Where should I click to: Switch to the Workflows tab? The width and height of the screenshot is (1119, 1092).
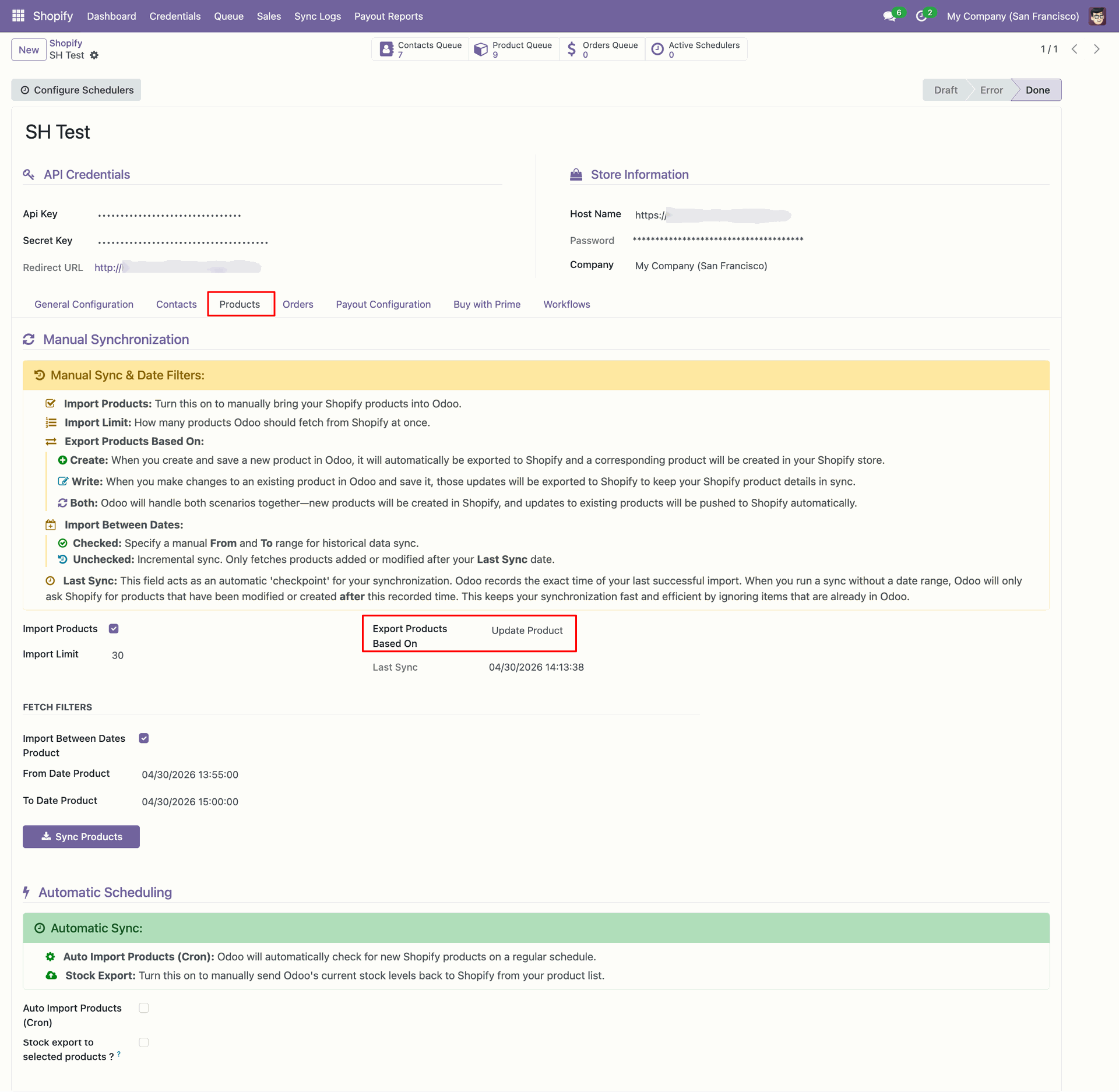pyautogui.click(x=566, y=304)
